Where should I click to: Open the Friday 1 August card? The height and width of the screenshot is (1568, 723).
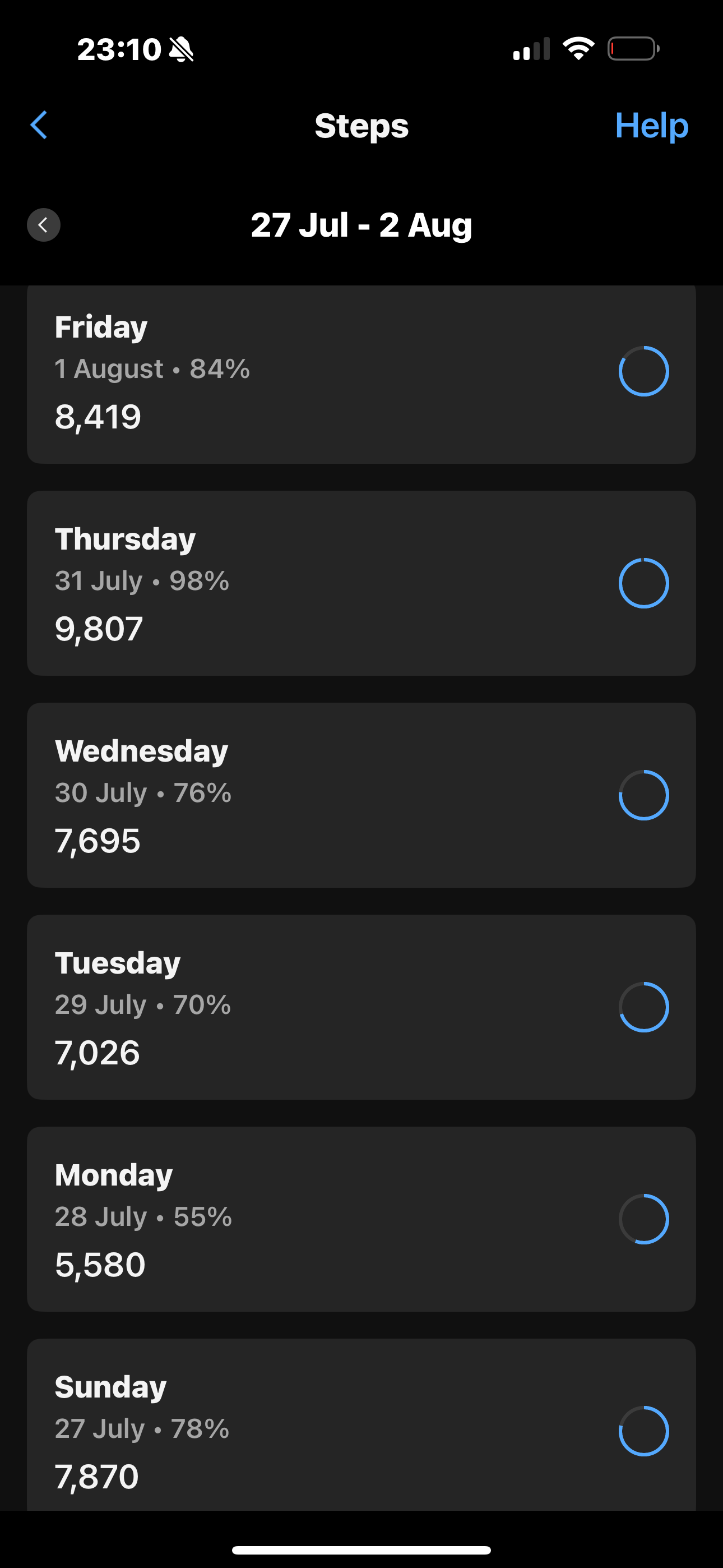(x=361, y=375)
